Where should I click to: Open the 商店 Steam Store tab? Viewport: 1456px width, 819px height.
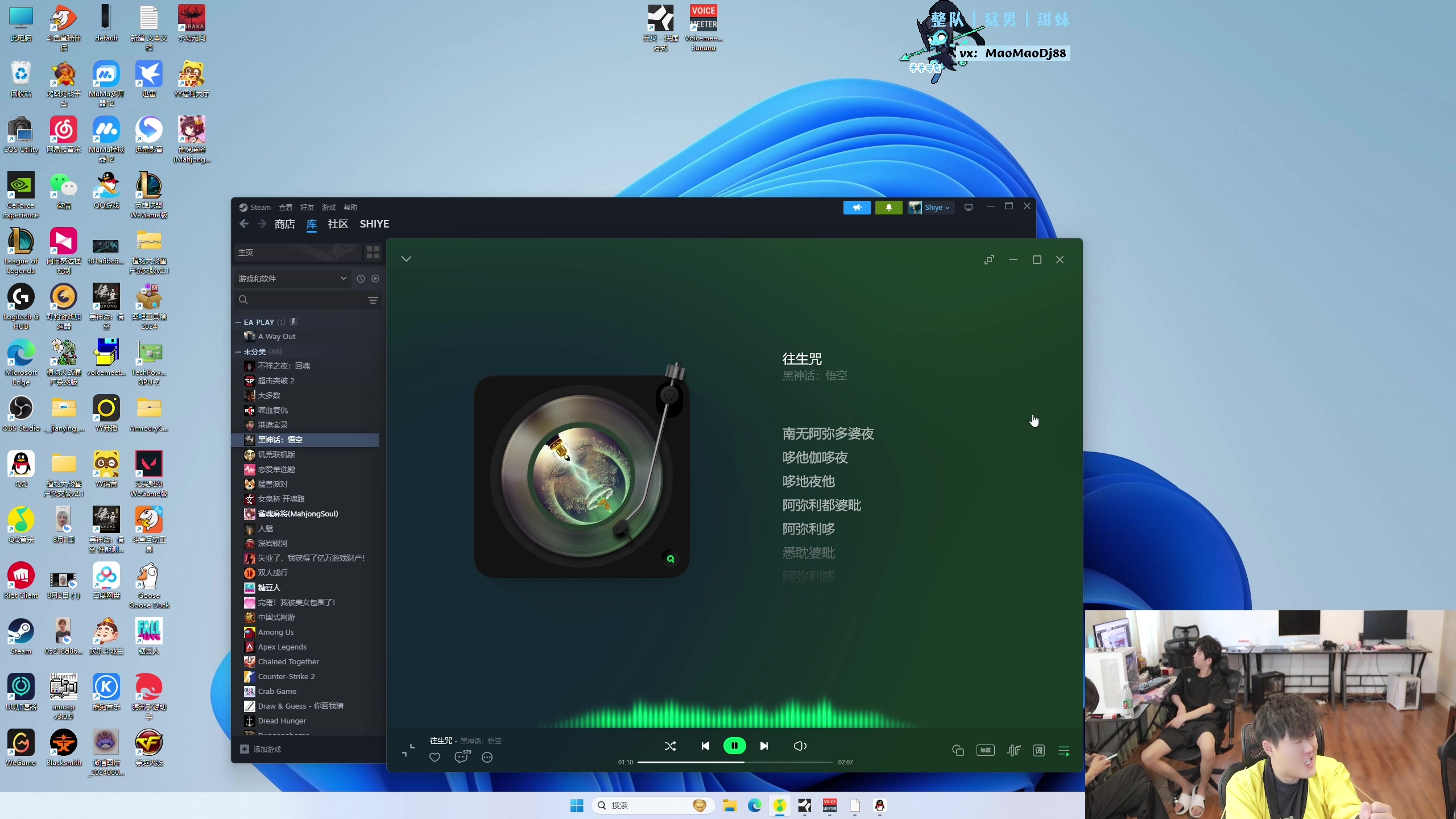pyautogui.click(x=284, y=223)
